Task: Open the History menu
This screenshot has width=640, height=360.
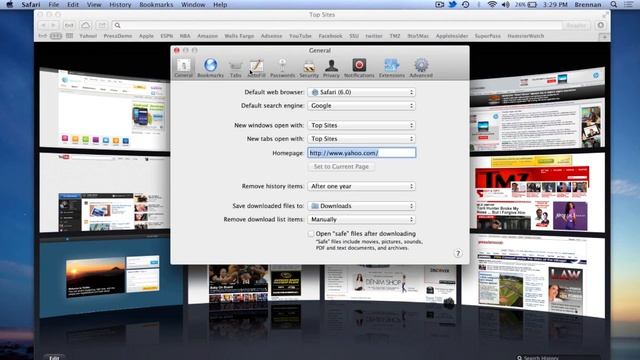Action: coord(120,4)
